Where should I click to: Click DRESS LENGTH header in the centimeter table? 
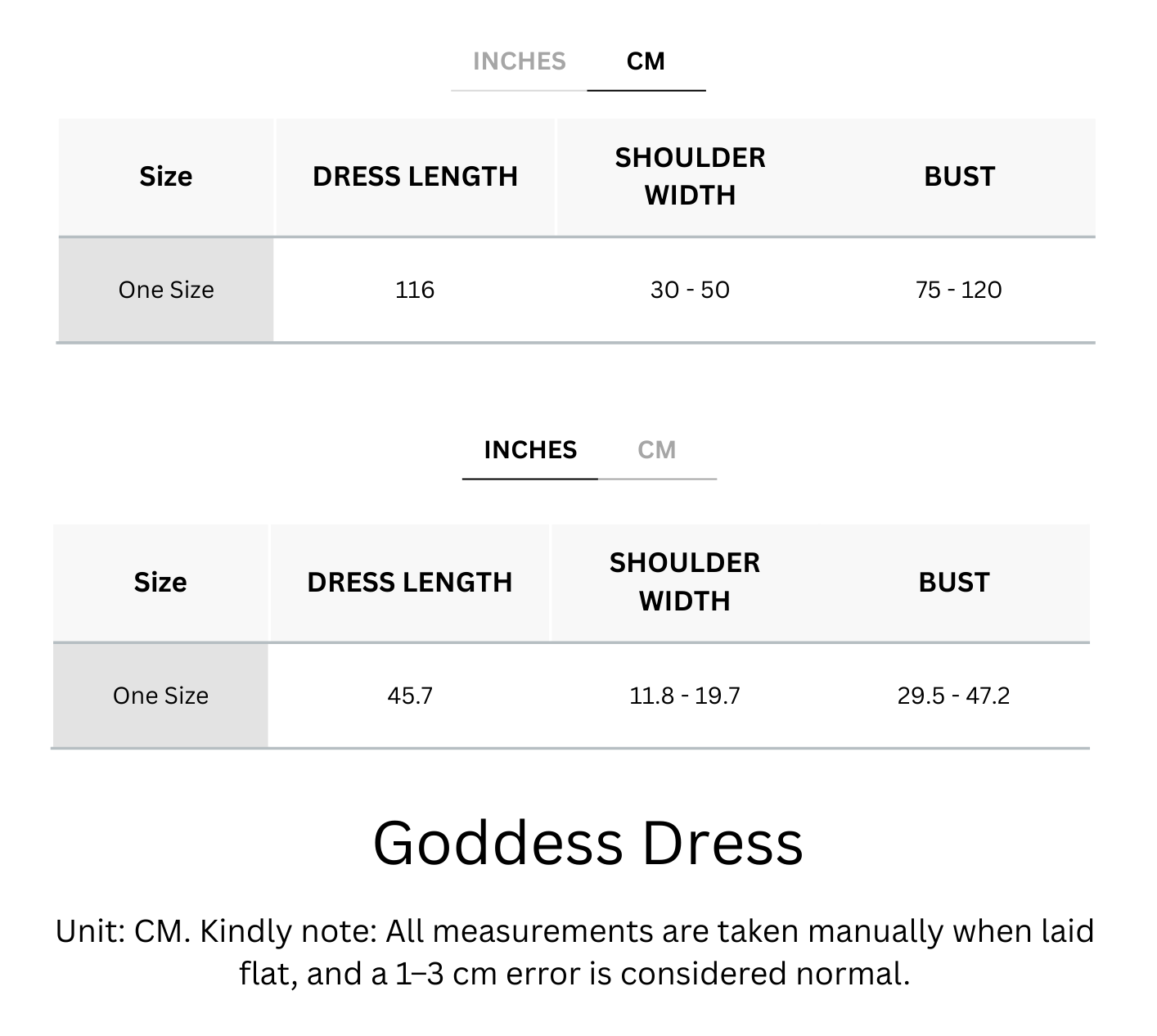click(x=415, y=177)
